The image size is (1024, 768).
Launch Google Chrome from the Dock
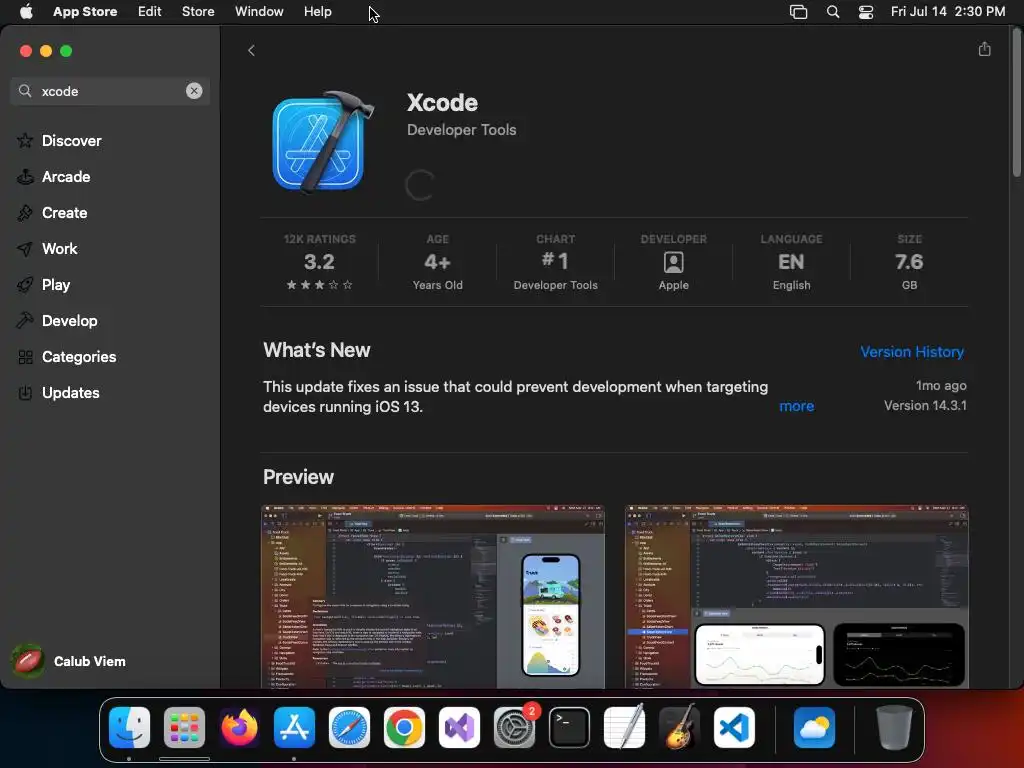point(404,727)
